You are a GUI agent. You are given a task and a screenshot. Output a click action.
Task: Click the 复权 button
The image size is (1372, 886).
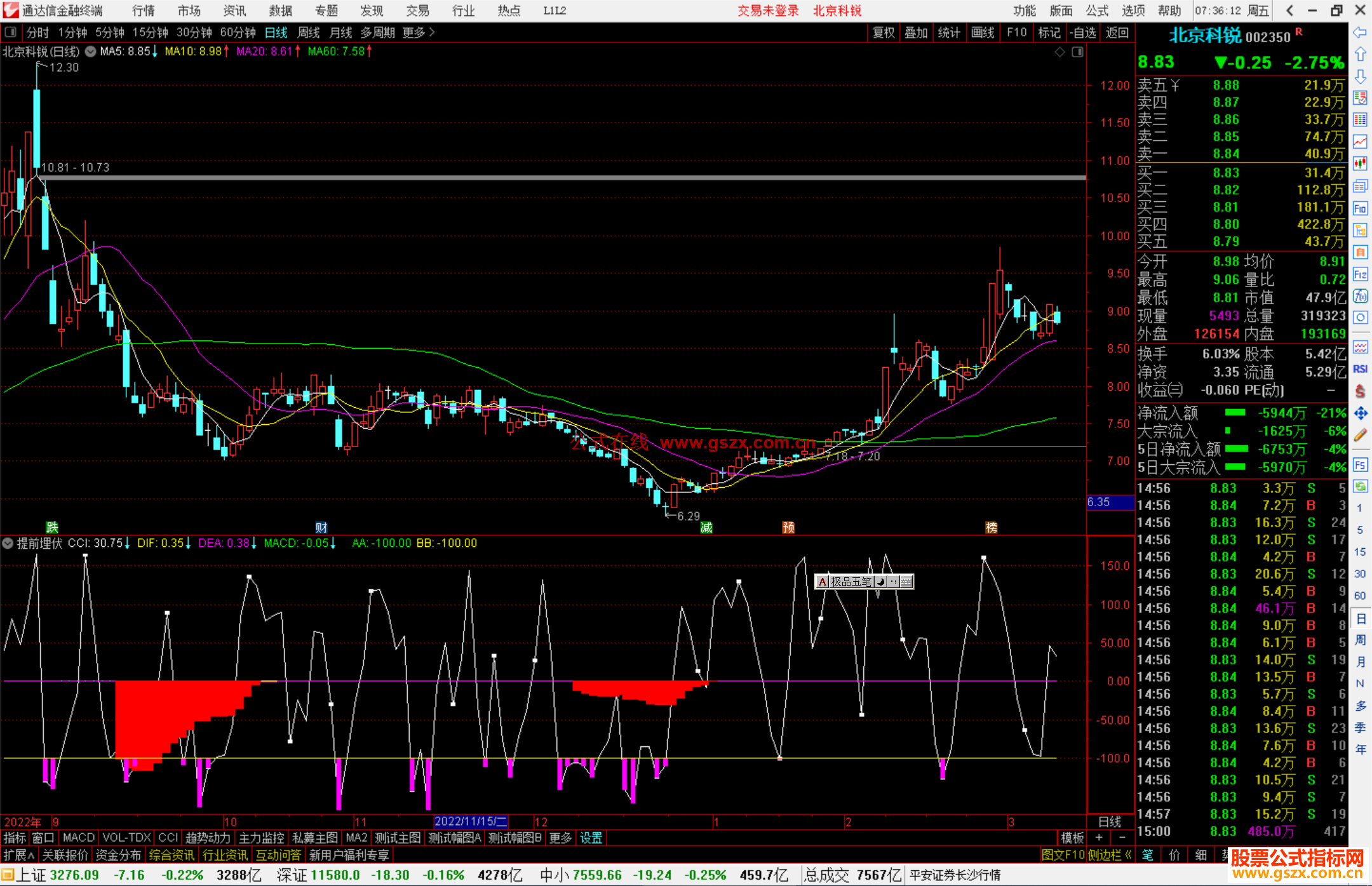[883, 32]
